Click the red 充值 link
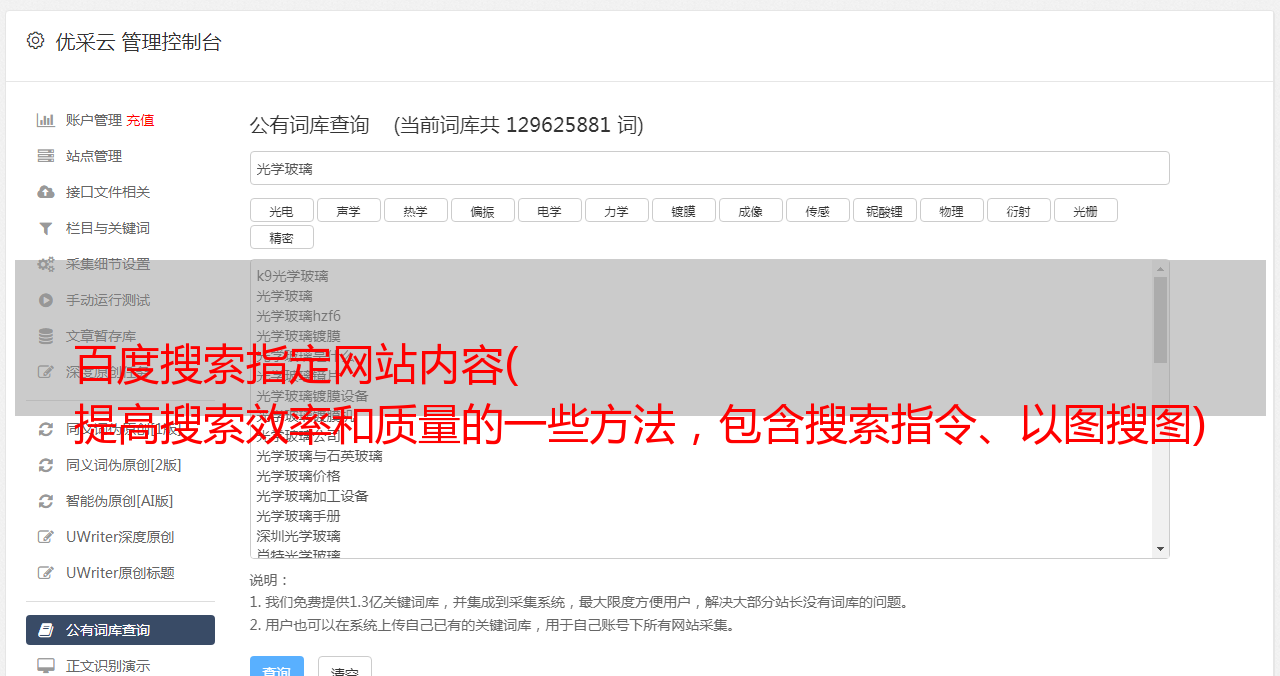Viewport: 1280px width, 676px height. (x=140, y=120)
